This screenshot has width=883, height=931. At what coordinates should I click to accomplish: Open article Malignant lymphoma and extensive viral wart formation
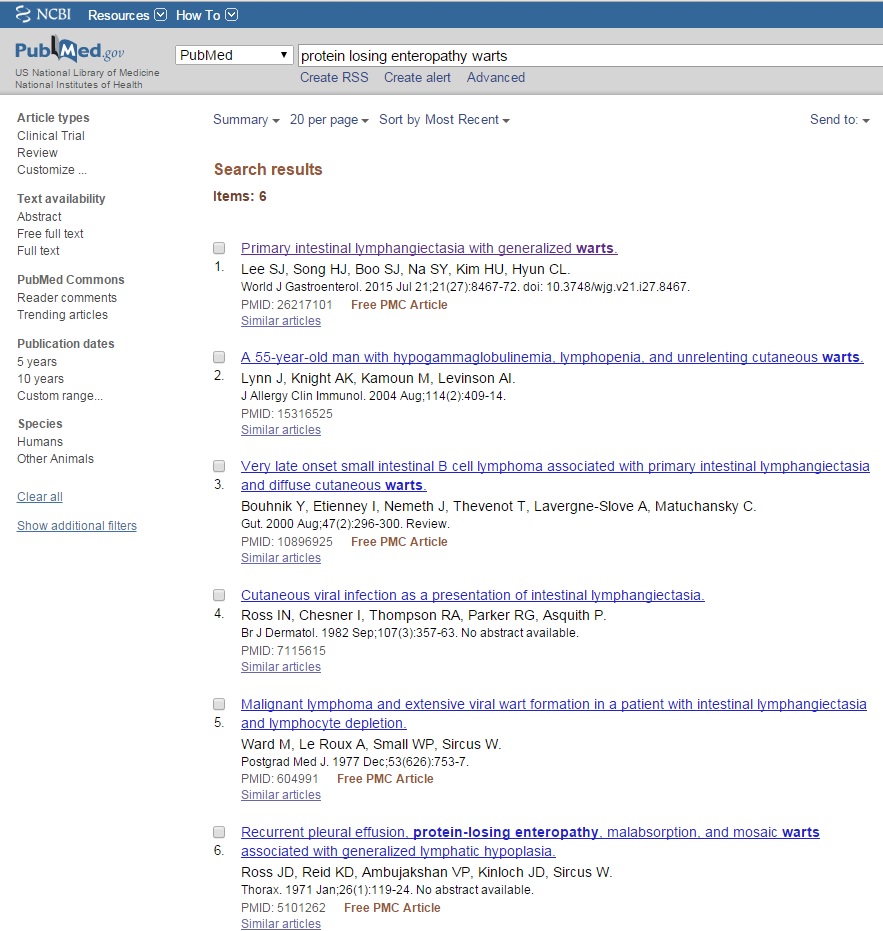tap(553, 714)
